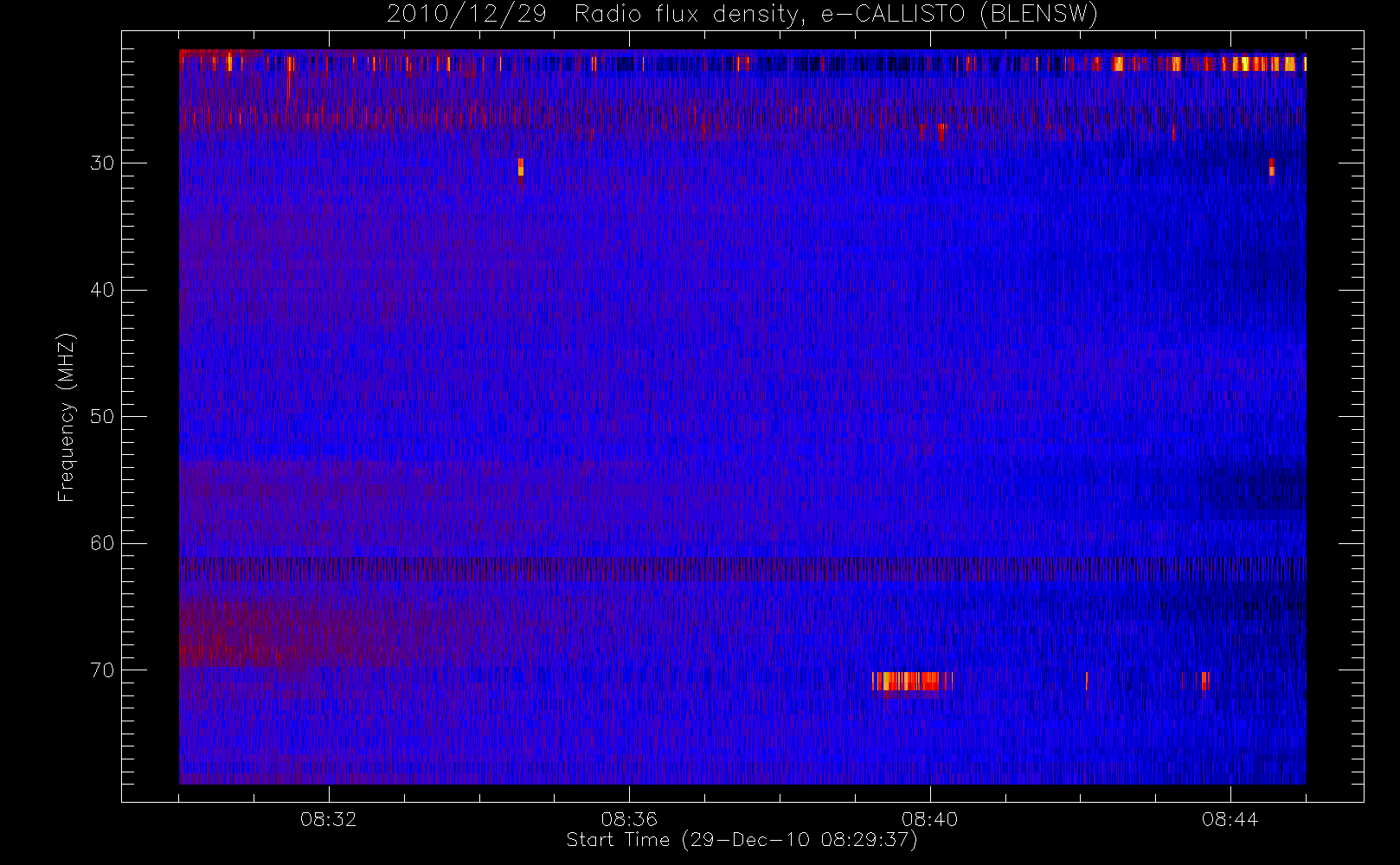This screenshot has width=1400, height=865.
Task: Click the 08:44 time tick label
Action: pyautogui.click(x=1230, y=819)
